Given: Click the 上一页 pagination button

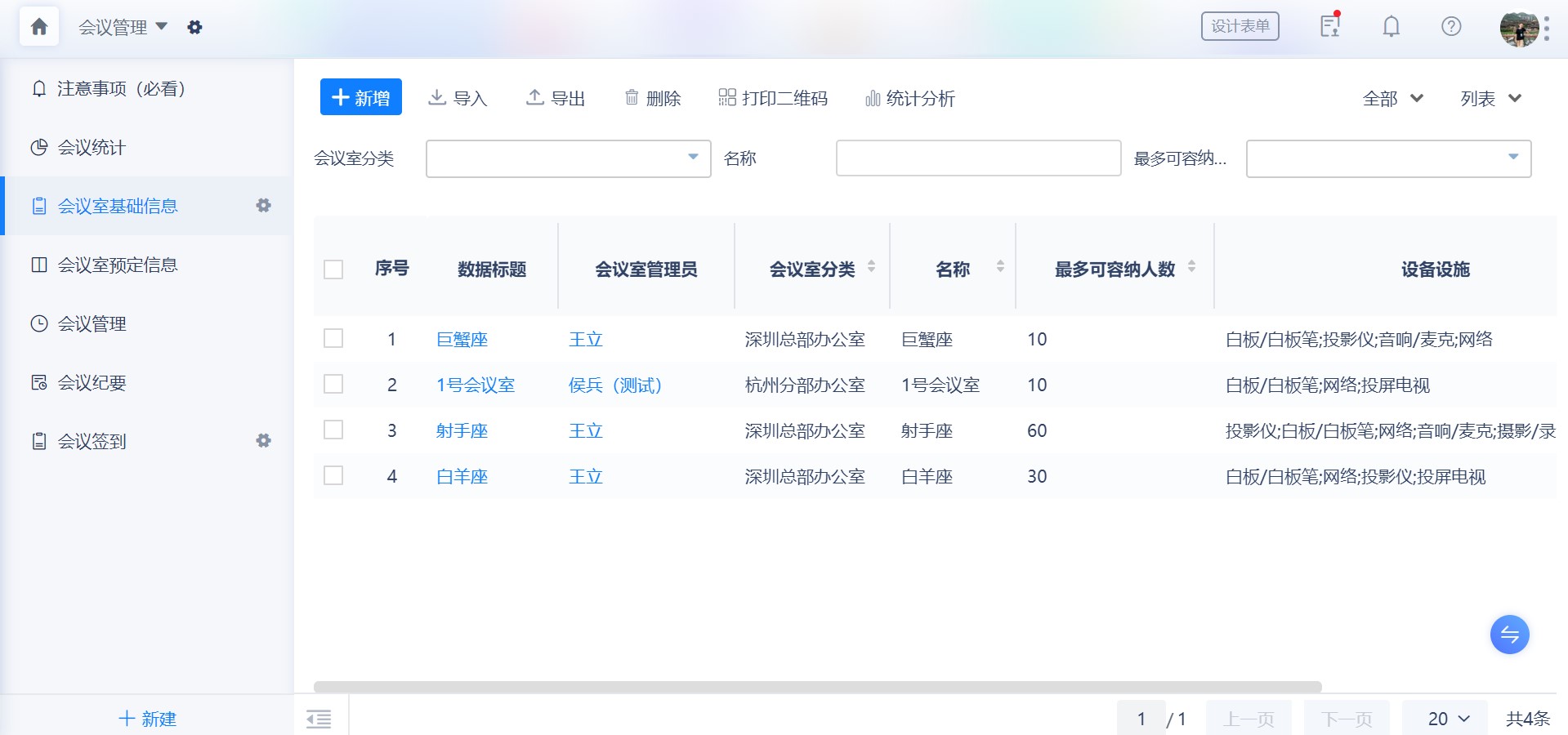Looking at the screenshot, I should point(1249,719).
